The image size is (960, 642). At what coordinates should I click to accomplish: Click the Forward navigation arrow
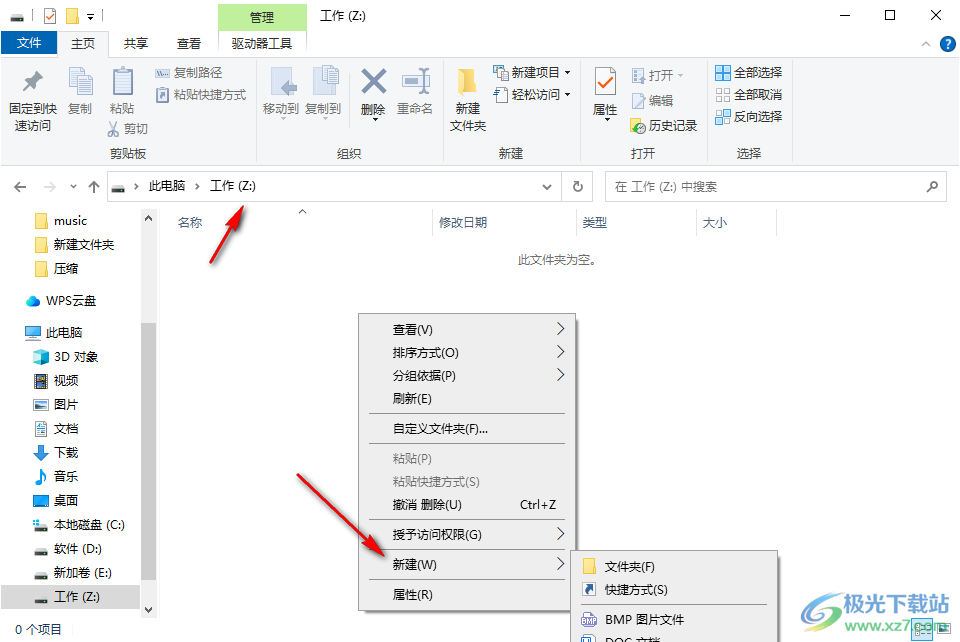(50, 187)
